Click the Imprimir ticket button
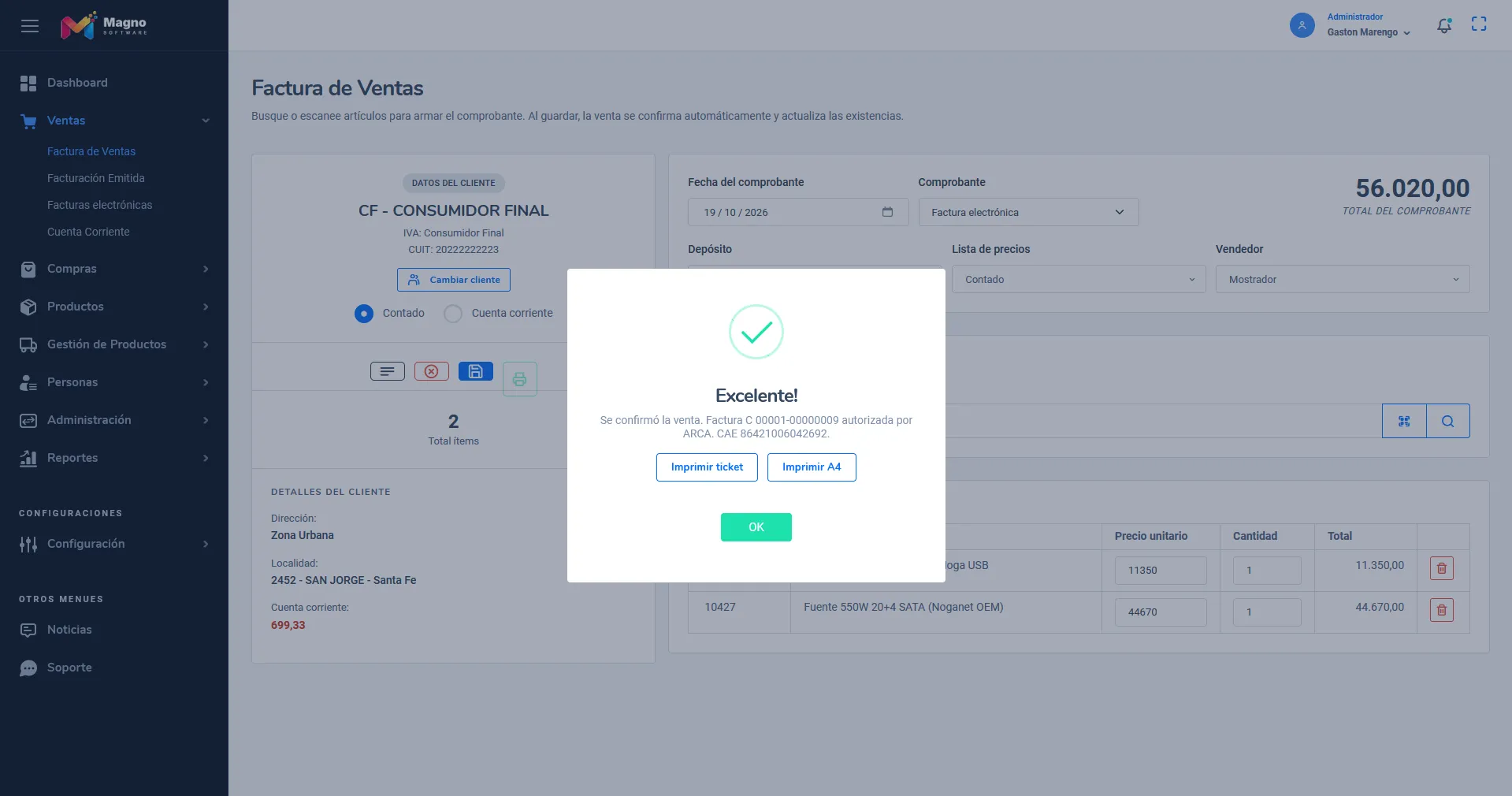This screenshot has height=796, width=1512. point(707,467)
